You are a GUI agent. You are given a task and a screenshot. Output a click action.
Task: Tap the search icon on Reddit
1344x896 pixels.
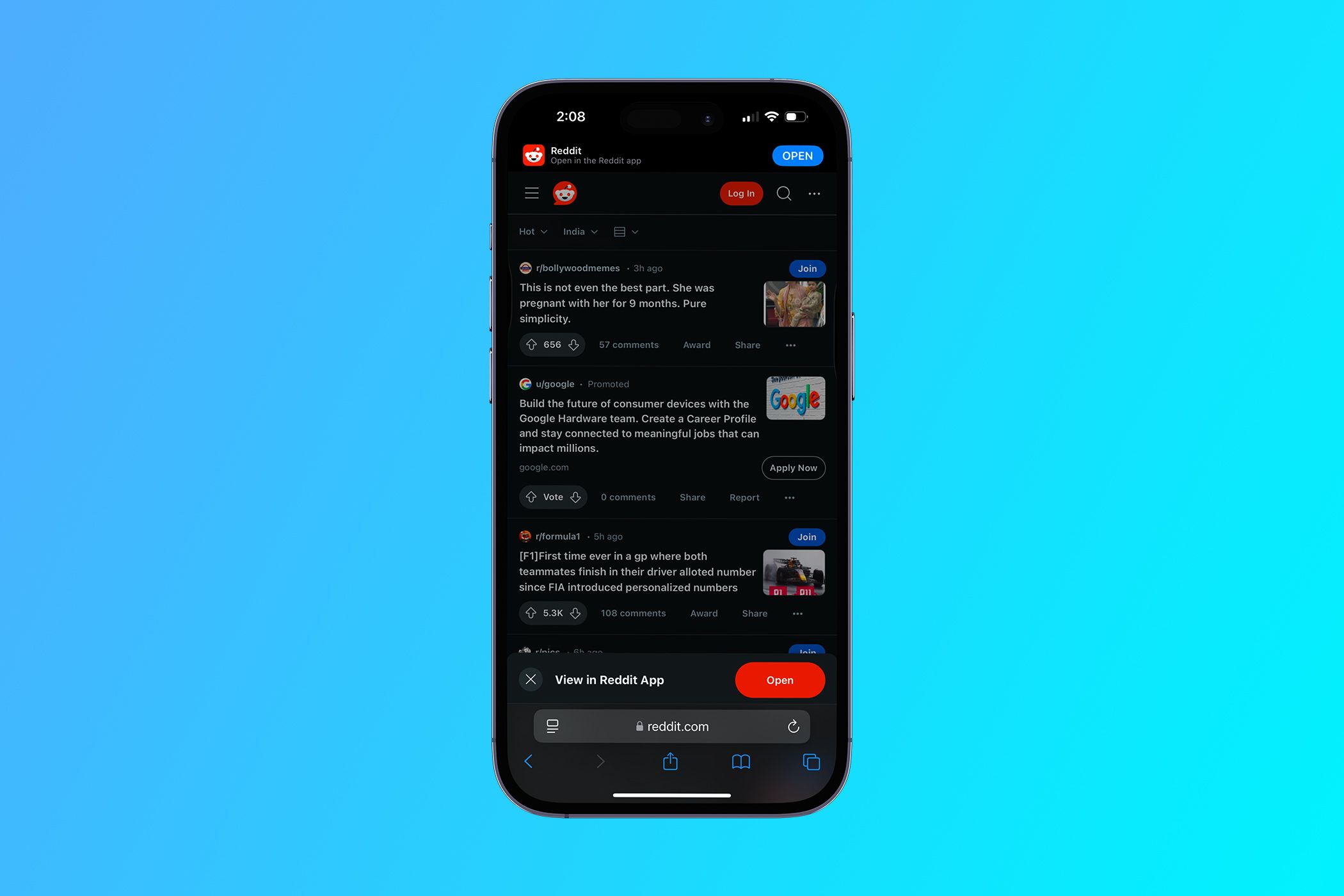click(x=783, y=193)
